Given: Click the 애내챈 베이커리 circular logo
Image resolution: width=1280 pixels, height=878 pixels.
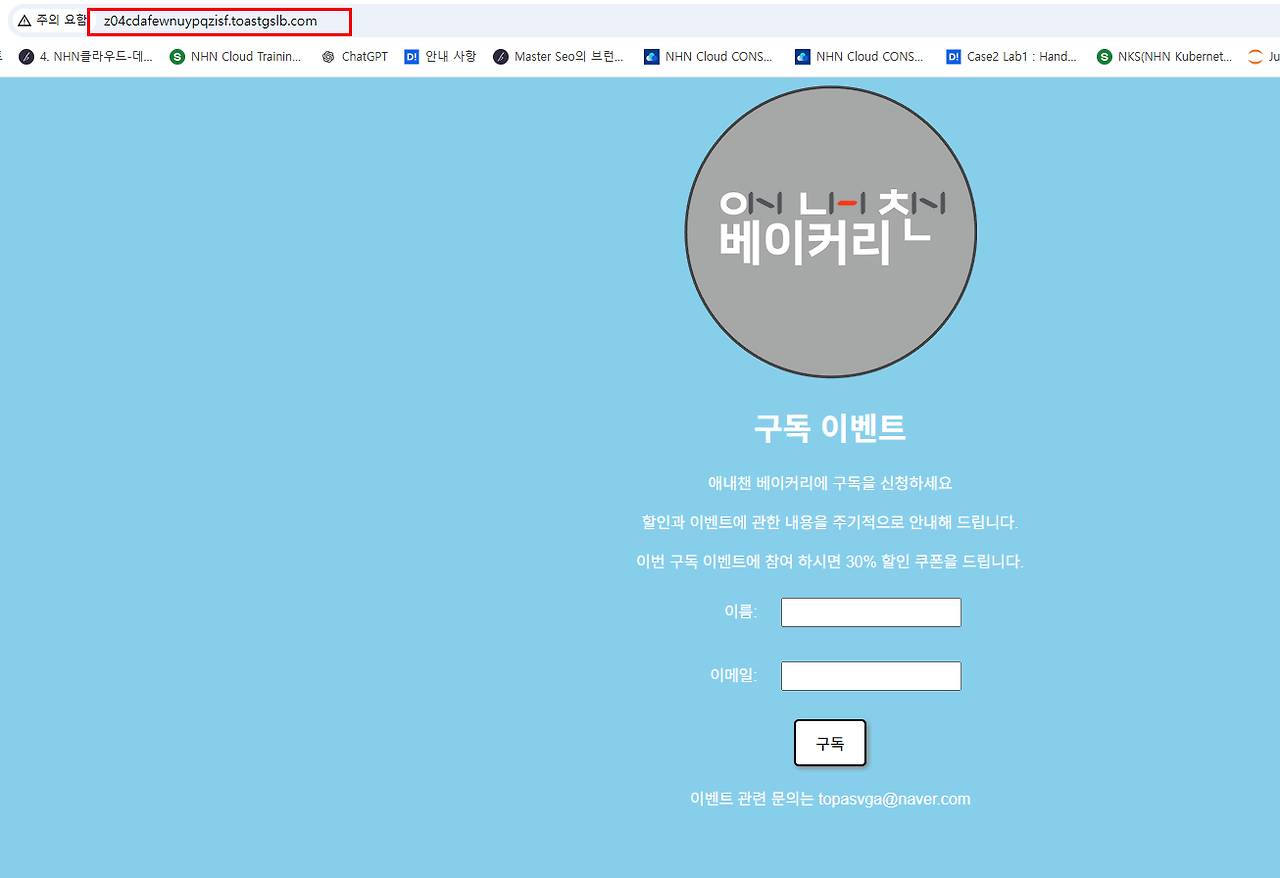Looking at the screenshot, I should point(830,232).
